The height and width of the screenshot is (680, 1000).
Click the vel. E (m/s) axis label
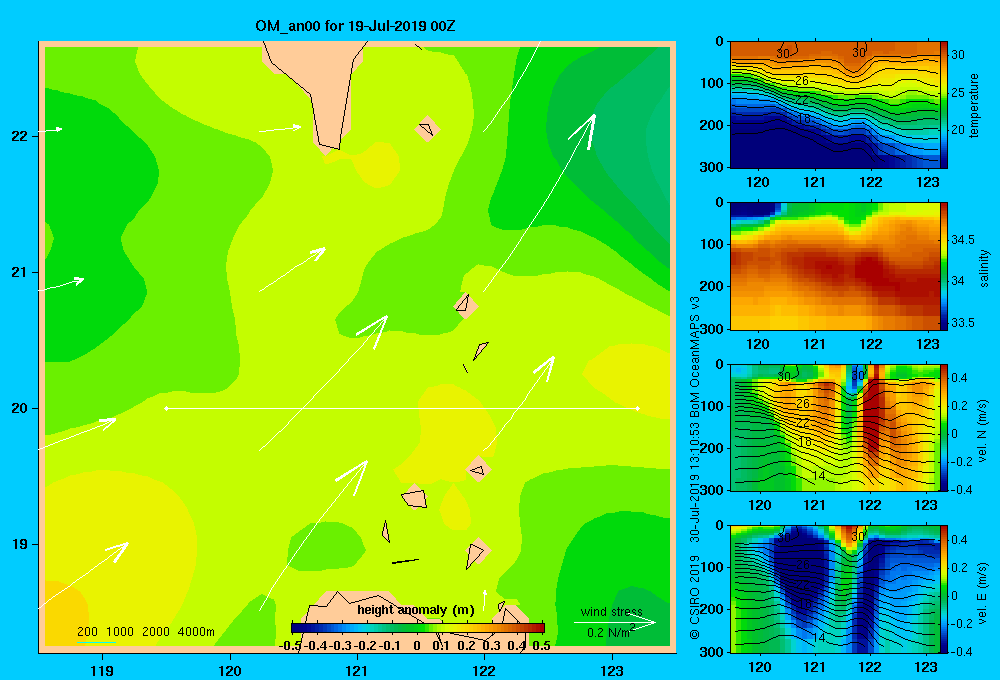point(982,593)
